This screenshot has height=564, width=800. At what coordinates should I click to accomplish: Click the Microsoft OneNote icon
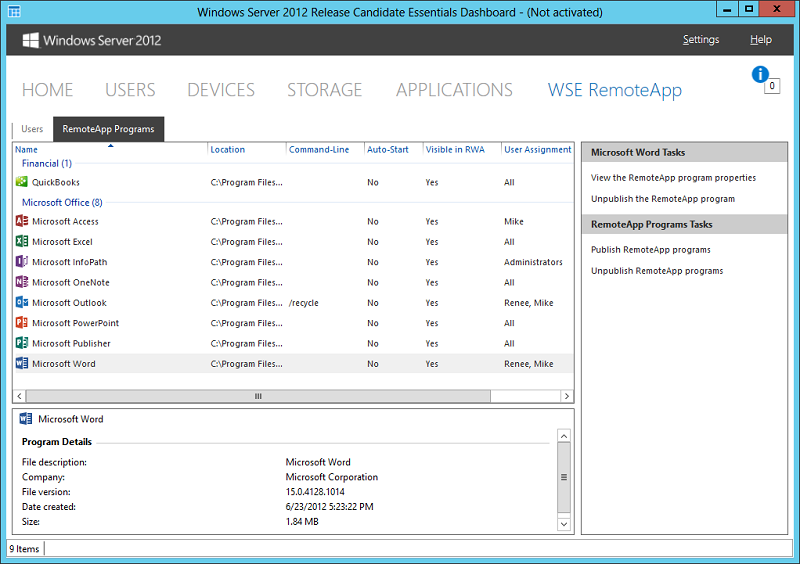[21, 282]
